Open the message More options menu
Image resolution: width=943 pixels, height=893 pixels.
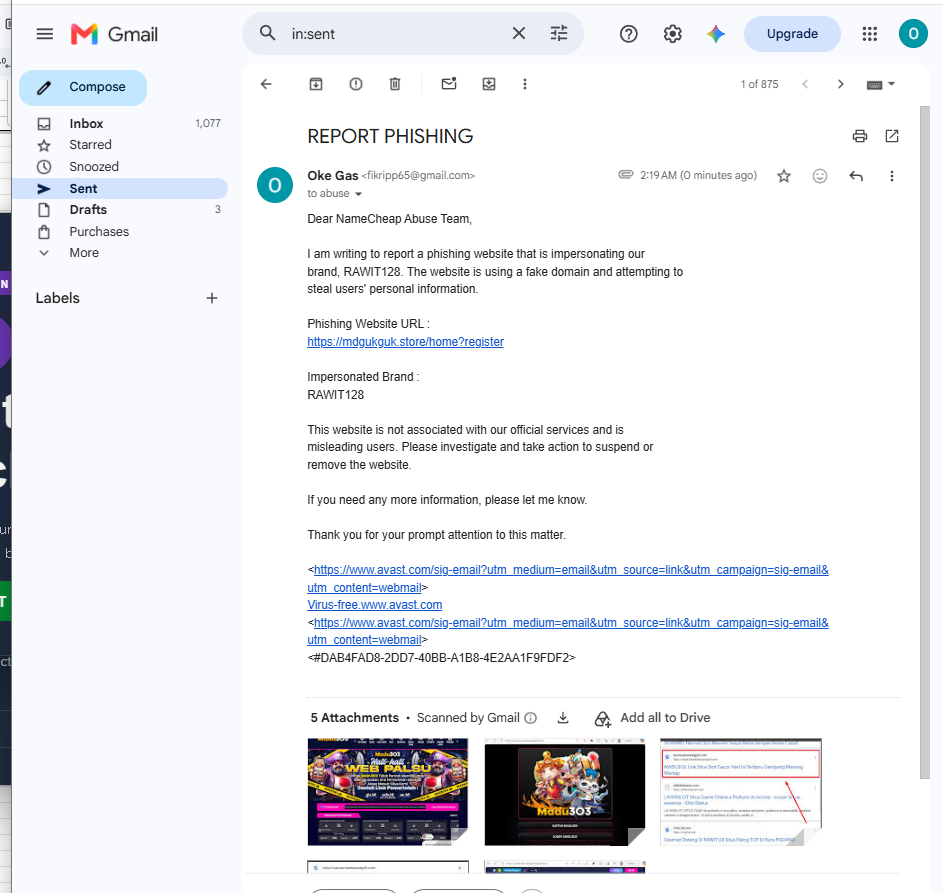point(891,176)
